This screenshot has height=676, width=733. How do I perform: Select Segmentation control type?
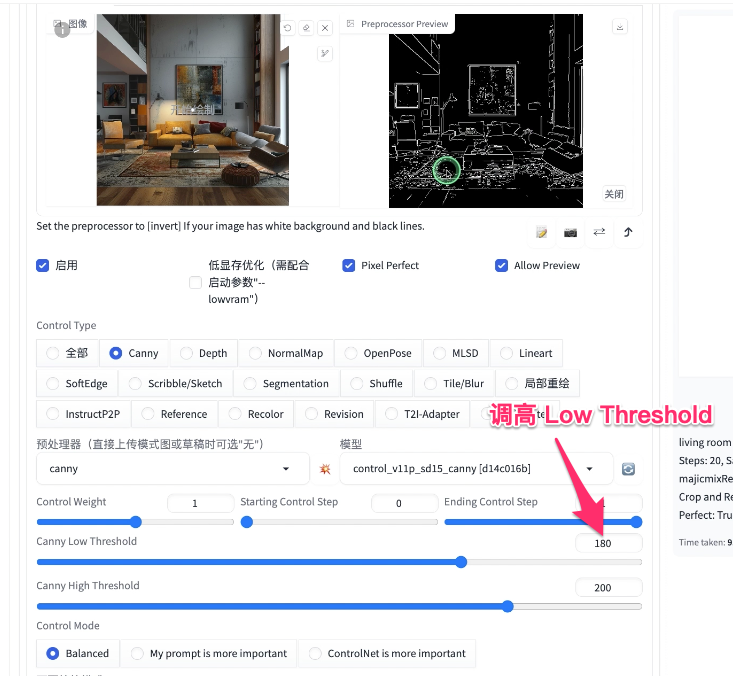pyautogui.click(x=287, y=383)
